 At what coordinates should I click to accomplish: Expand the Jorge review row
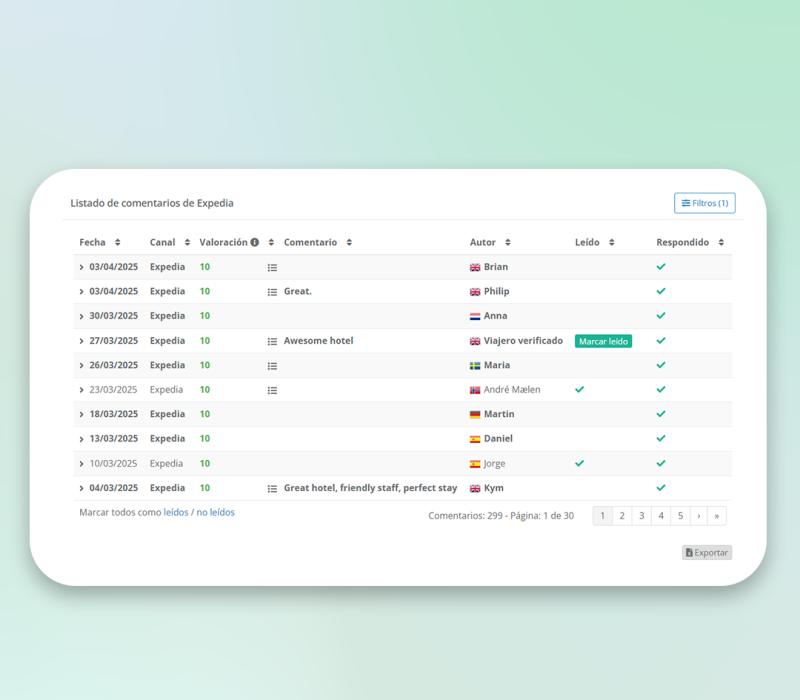coord(81,464)
